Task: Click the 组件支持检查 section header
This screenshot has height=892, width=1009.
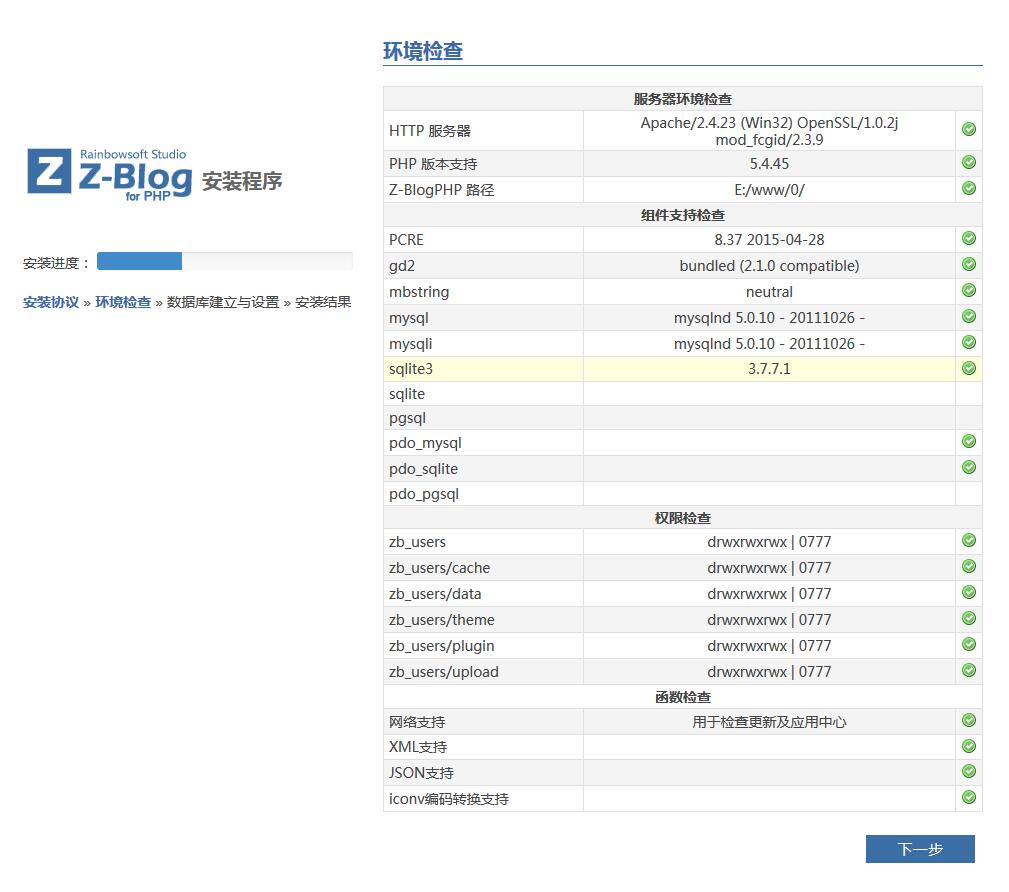Action: point(683,215)
